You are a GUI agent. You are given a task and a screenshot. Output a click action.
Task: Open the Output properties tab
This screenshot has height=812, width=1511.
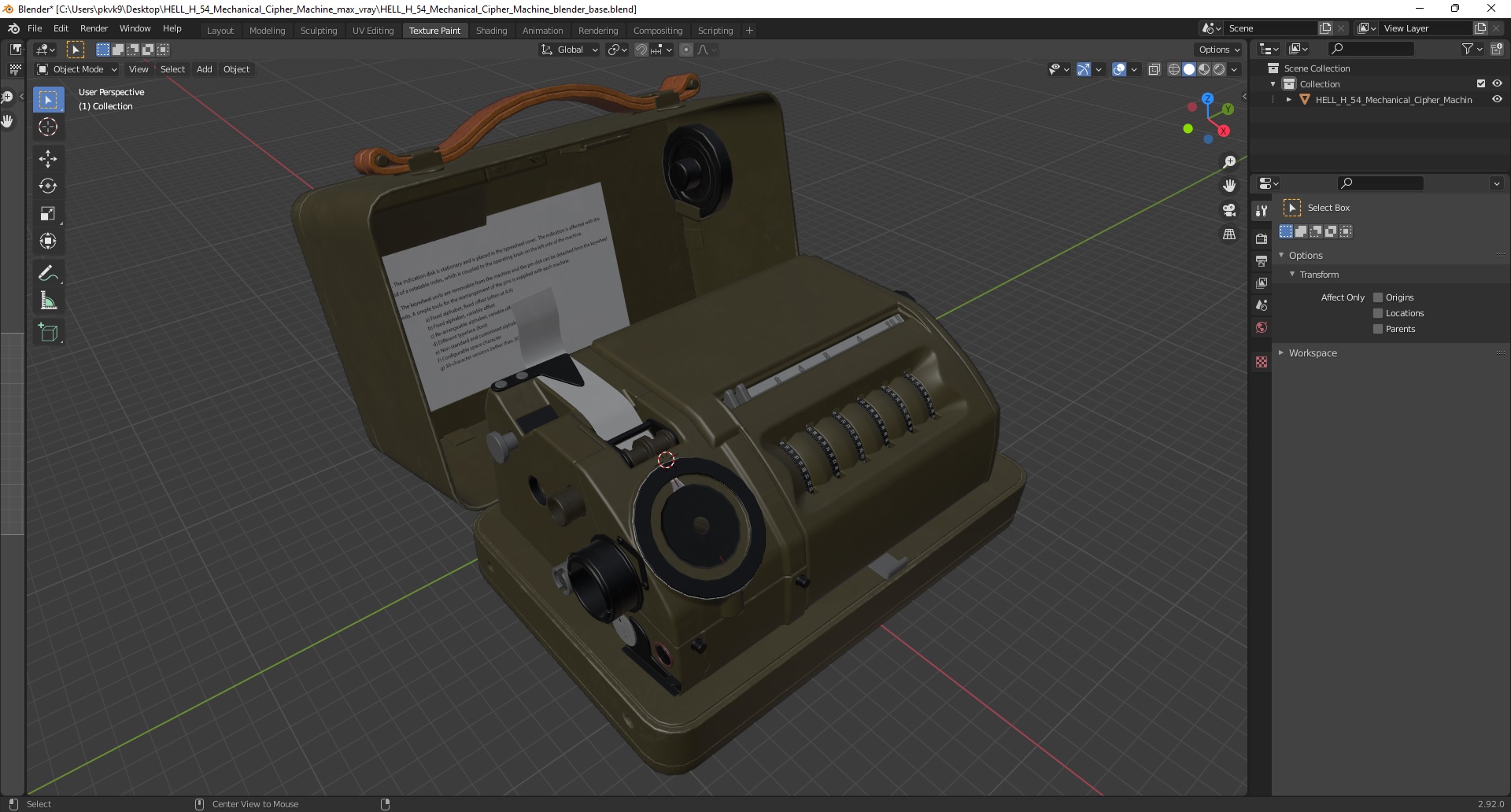pyautogui.click(x=1262, y=260)
